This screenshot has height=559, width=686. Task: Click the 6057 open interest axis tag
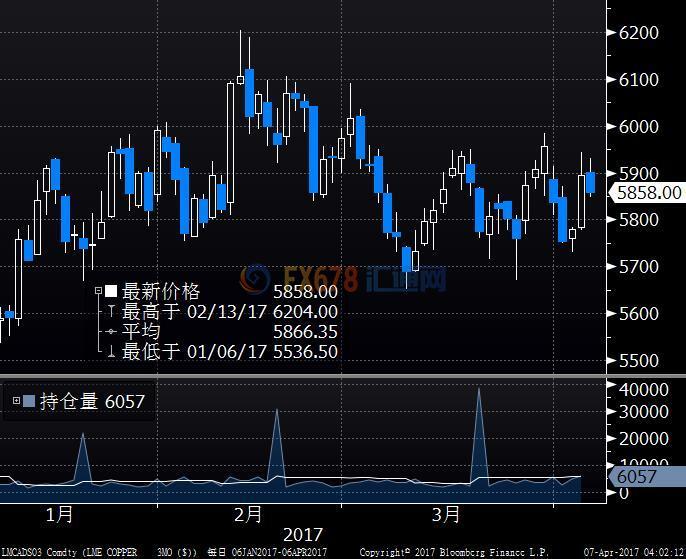coord(638,477)
